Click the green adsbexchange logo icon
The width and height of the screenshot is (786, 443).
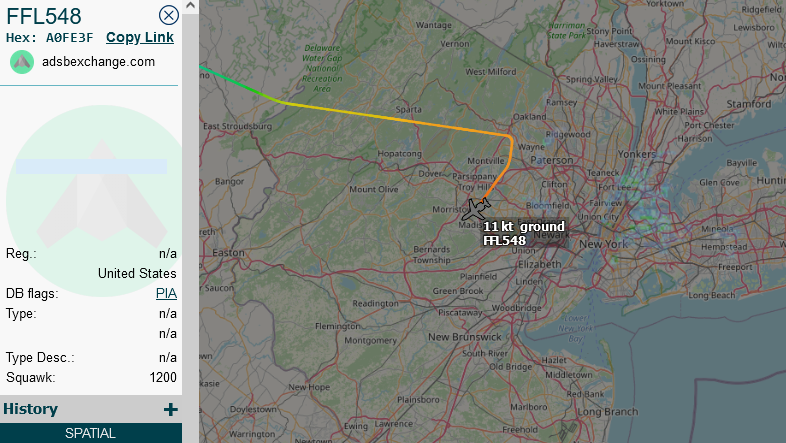coord(22,62)
